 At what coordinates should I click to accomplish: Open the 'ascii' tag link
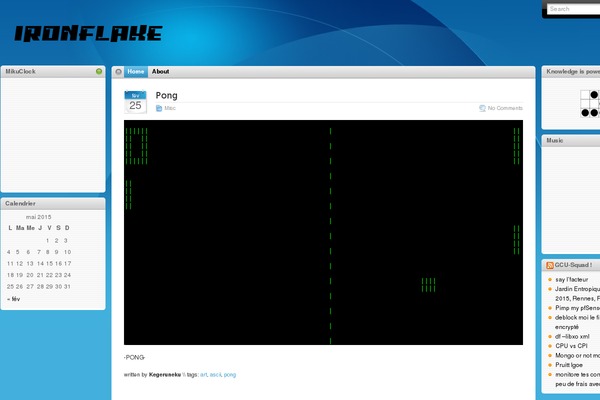pyautogui.click(x=215, y=375)
